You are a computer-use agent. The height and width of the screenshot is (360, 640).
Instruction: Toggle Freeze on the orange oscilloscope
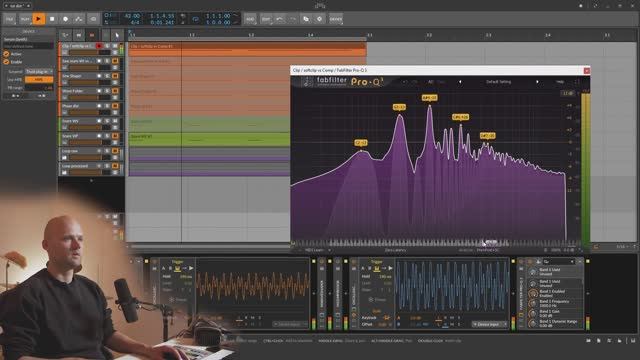tap(178, 300)
